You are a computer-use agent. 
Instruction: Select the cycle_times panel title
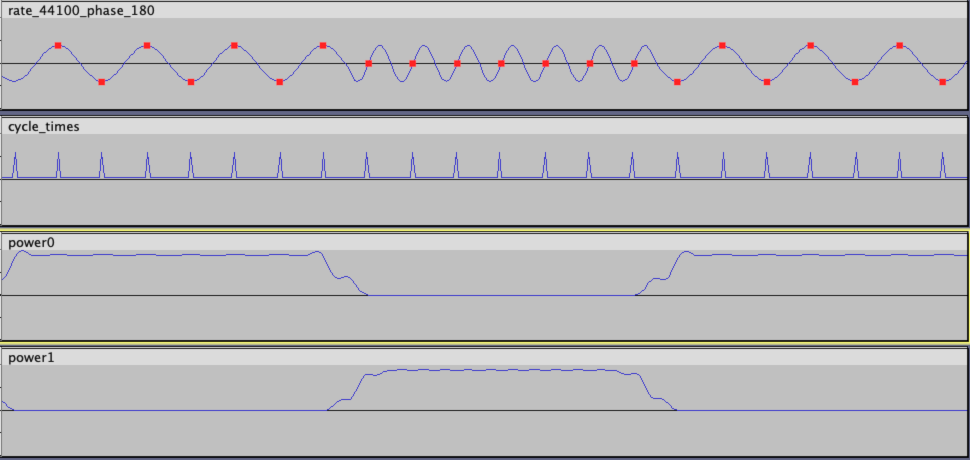click(x=43, y=127)
